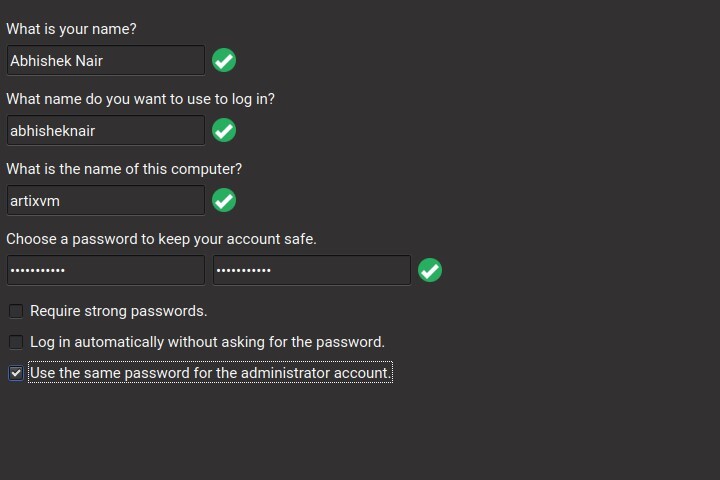720x480 pixels.
Task: Tick the automatic login checkbox
Action: point(16,342)
